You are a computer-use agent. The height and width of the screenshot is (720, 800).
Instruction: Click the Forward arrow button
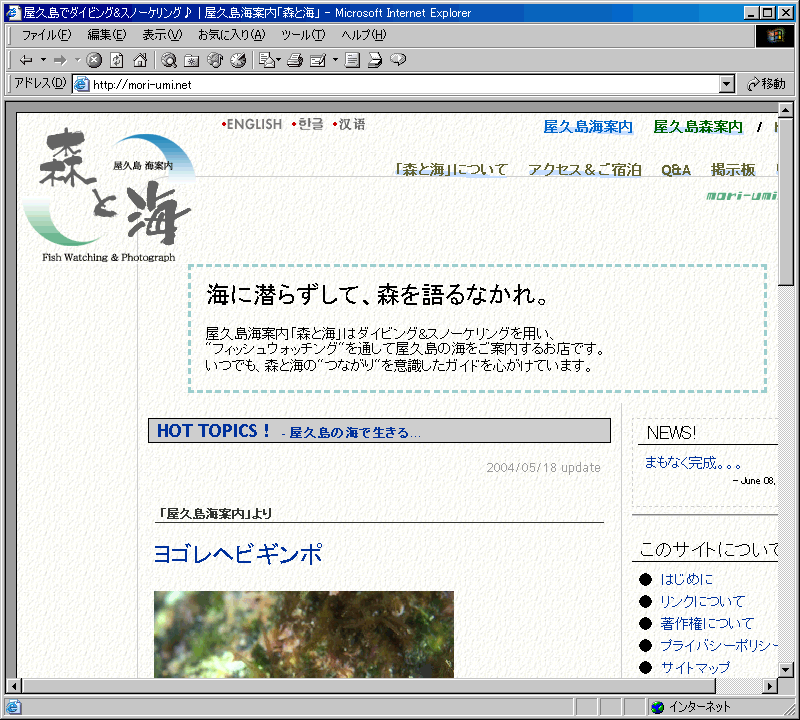60,60
